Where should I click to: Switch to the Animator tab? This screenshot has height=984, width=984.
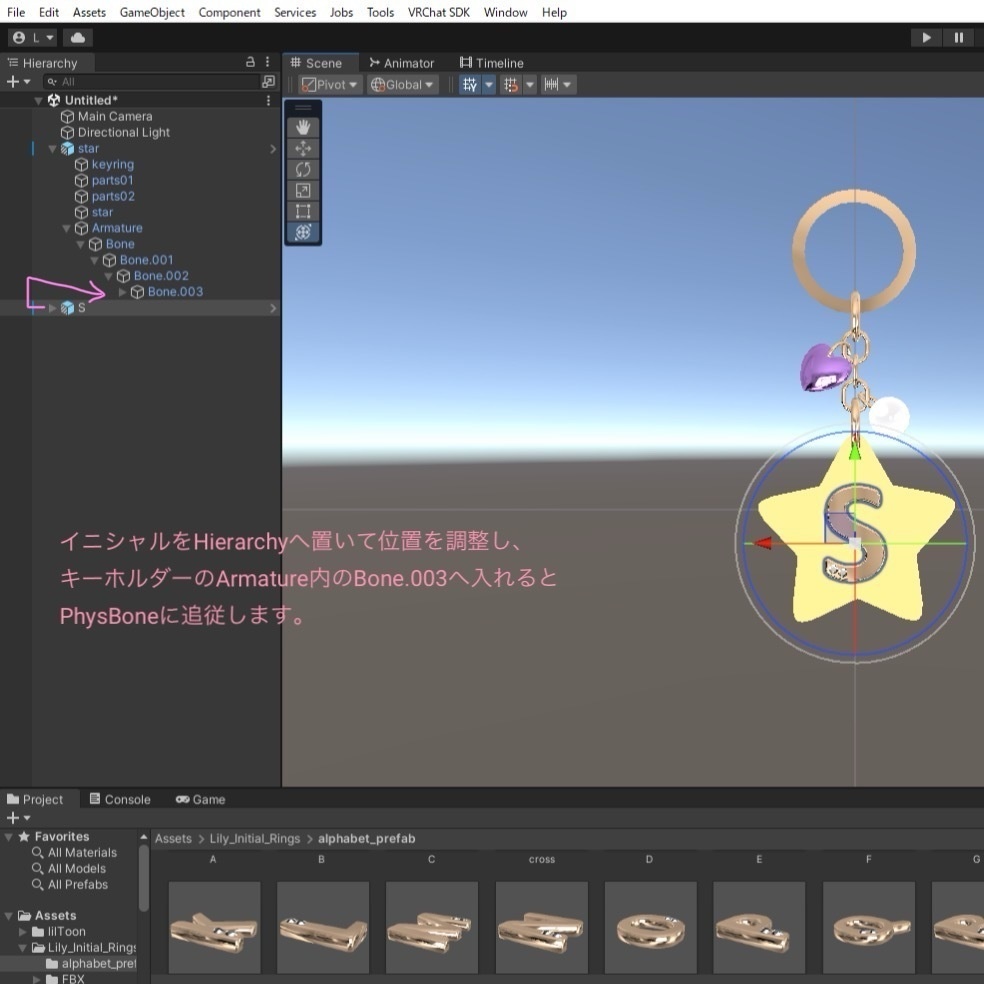(402, 62)
